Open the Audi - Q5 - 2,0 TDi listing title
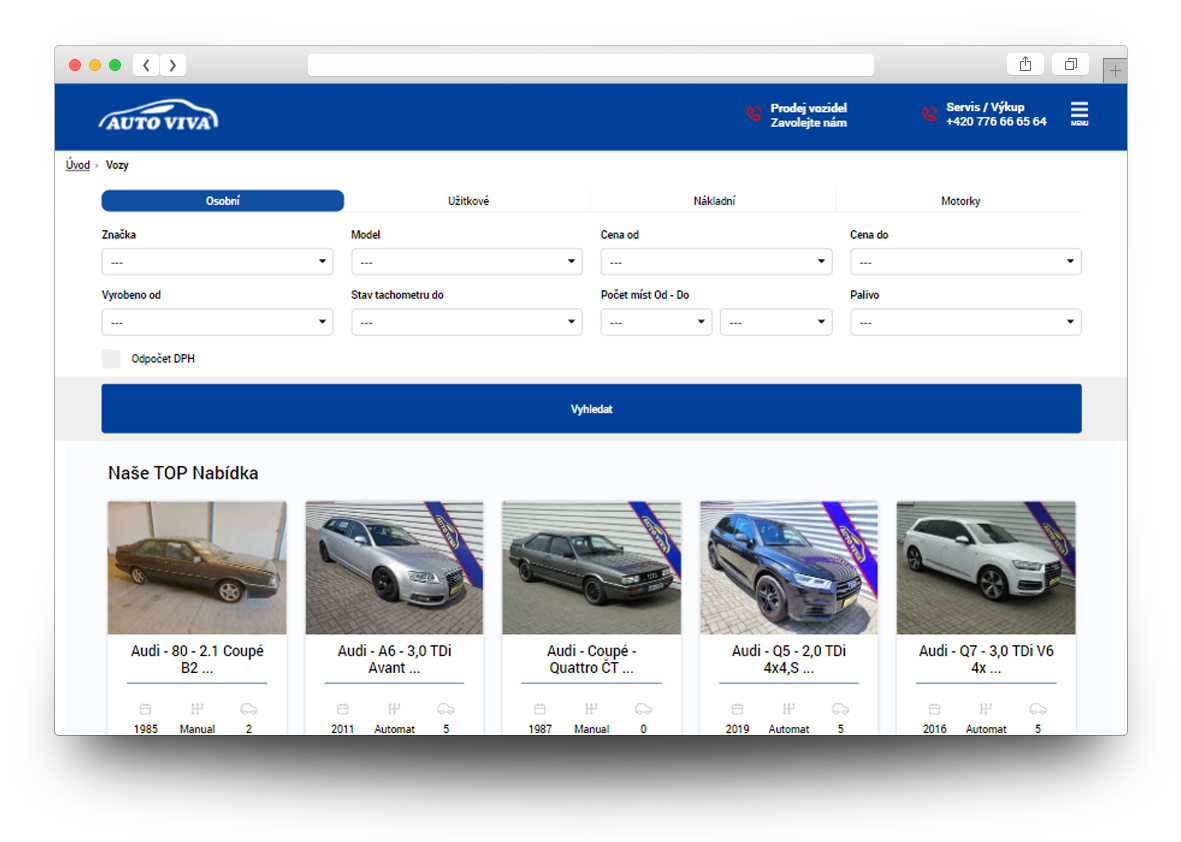This screenshot has width=1181, height=842. point(789,659)
